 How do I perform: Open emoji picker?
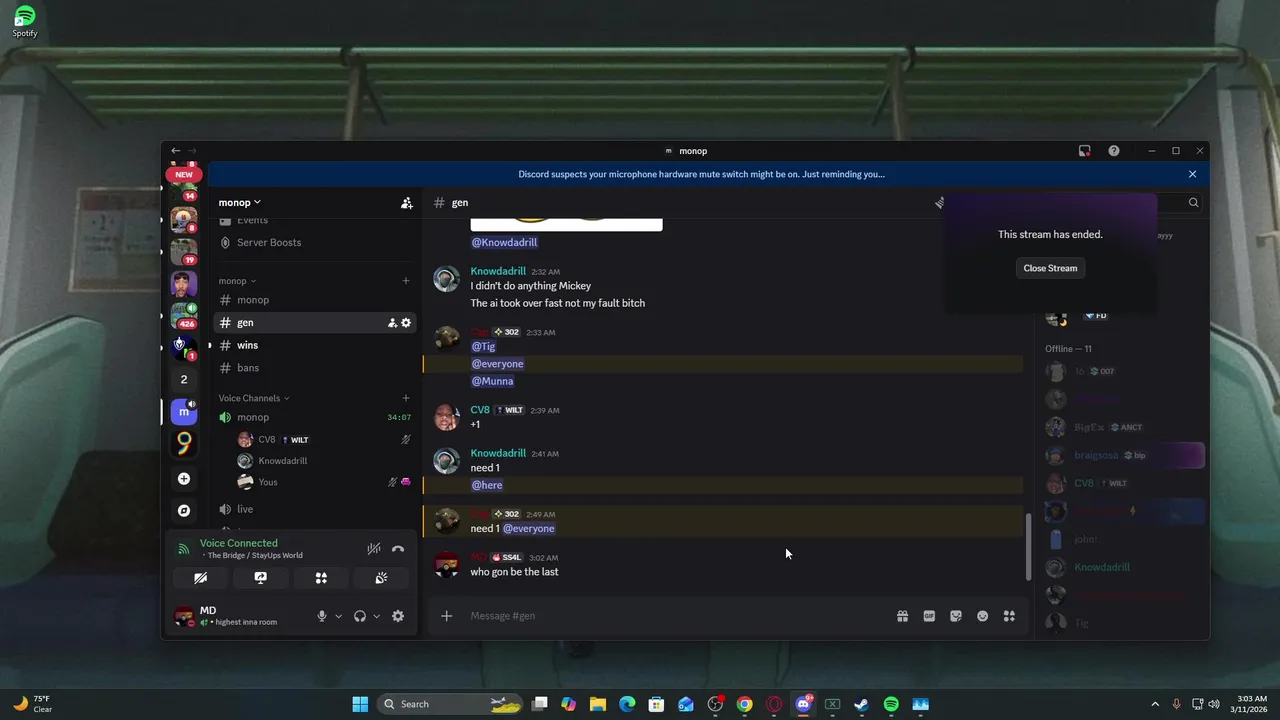983,616
